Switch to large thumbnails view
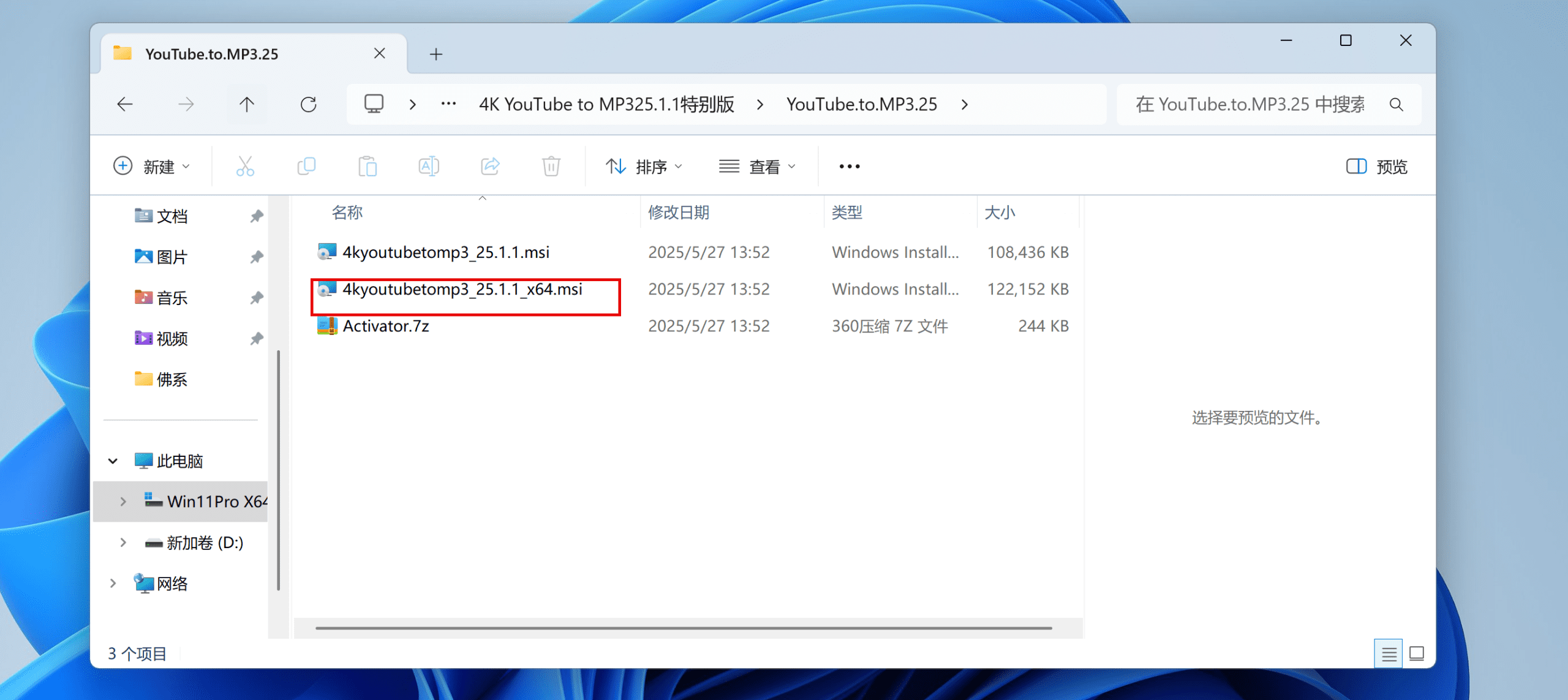The image size is (1568, 700). coord(1417,653)
